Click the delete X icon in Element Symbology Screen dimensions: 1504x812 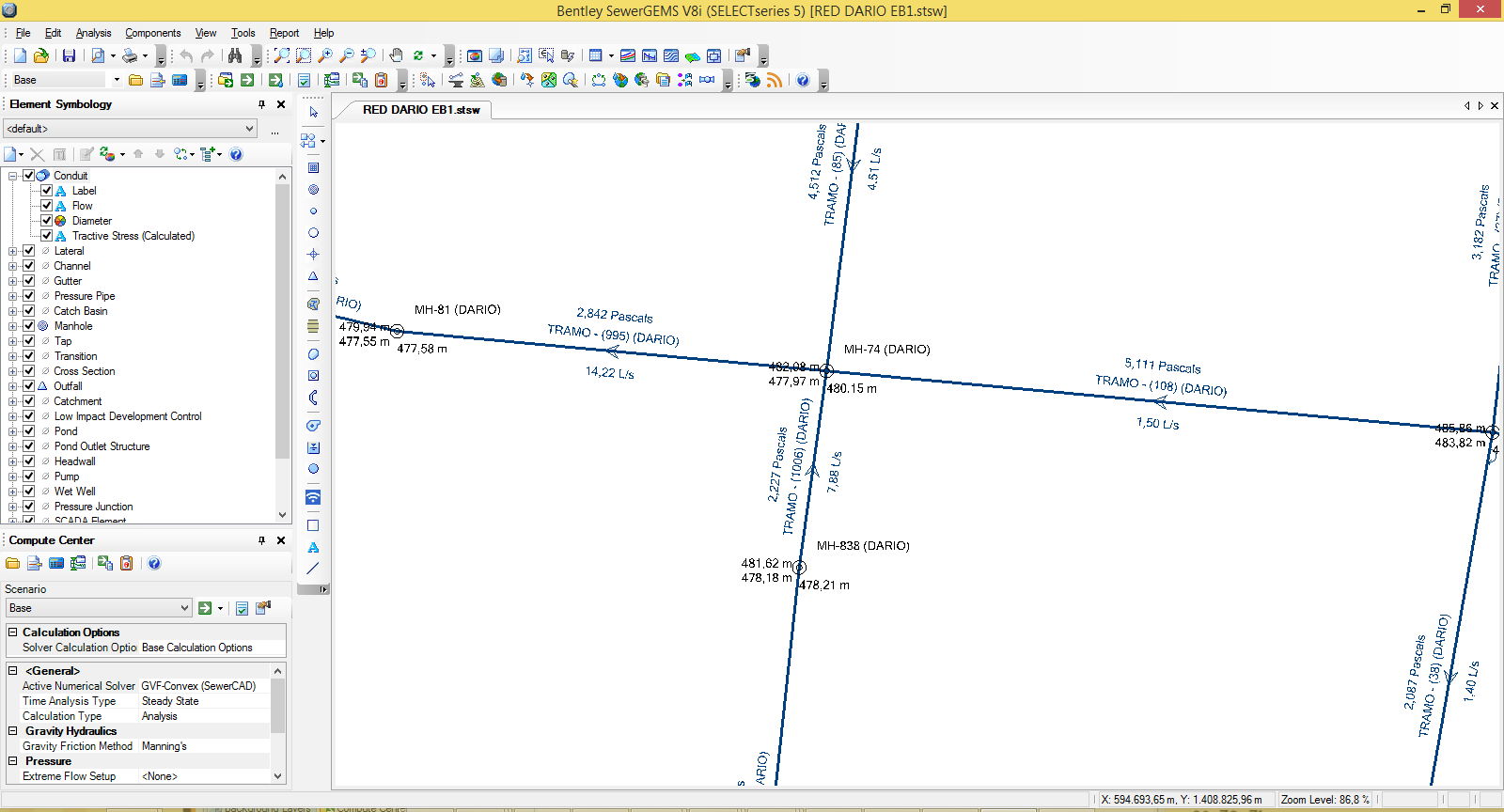click(37, 154)
